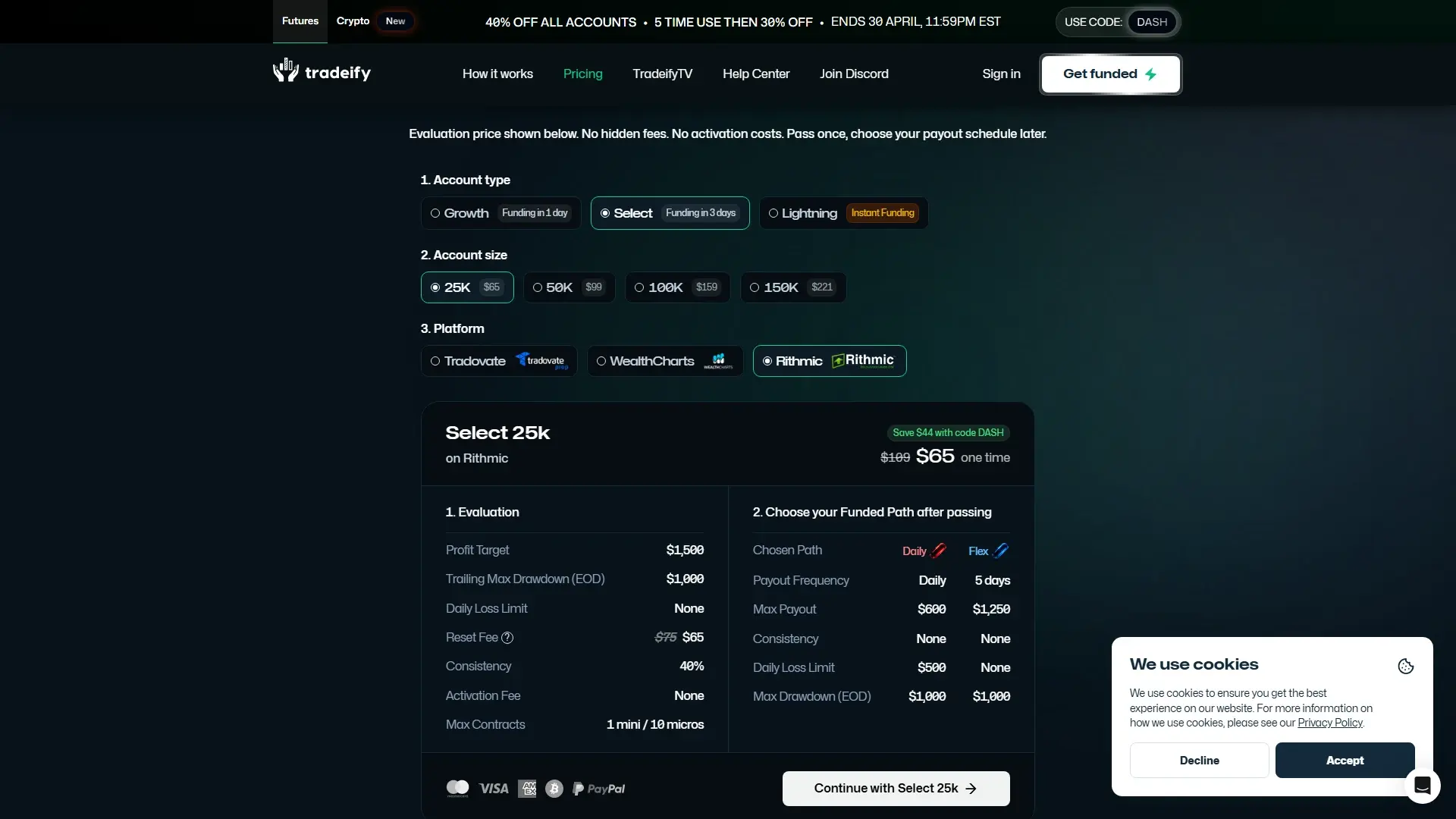This screenshot has height=819, width=1456.
Task: Click the Tradeify logo
Action: pos(321,72)
